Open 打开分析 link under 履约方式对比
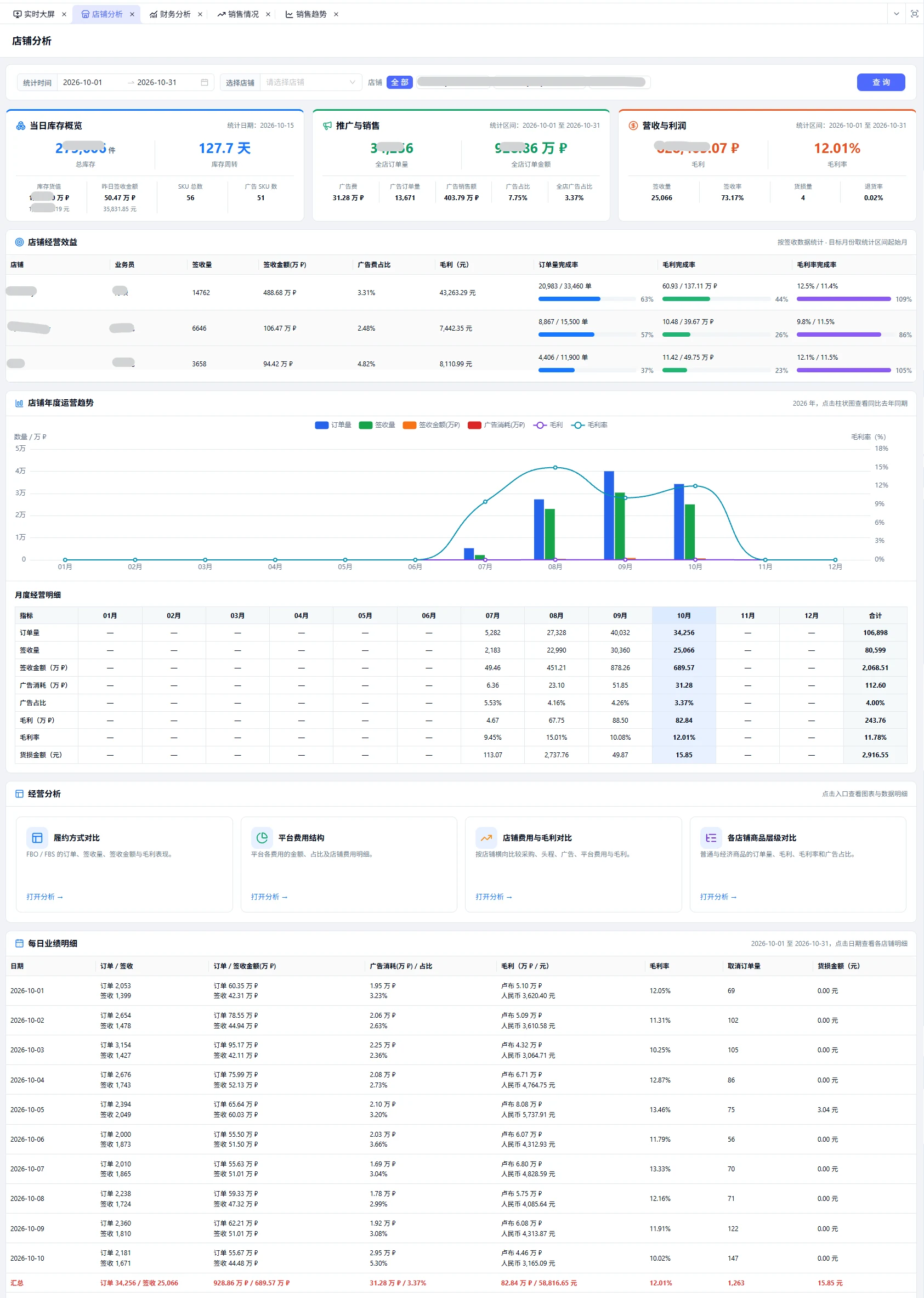This screenshot has width=924, height=1298. (44, 897)
